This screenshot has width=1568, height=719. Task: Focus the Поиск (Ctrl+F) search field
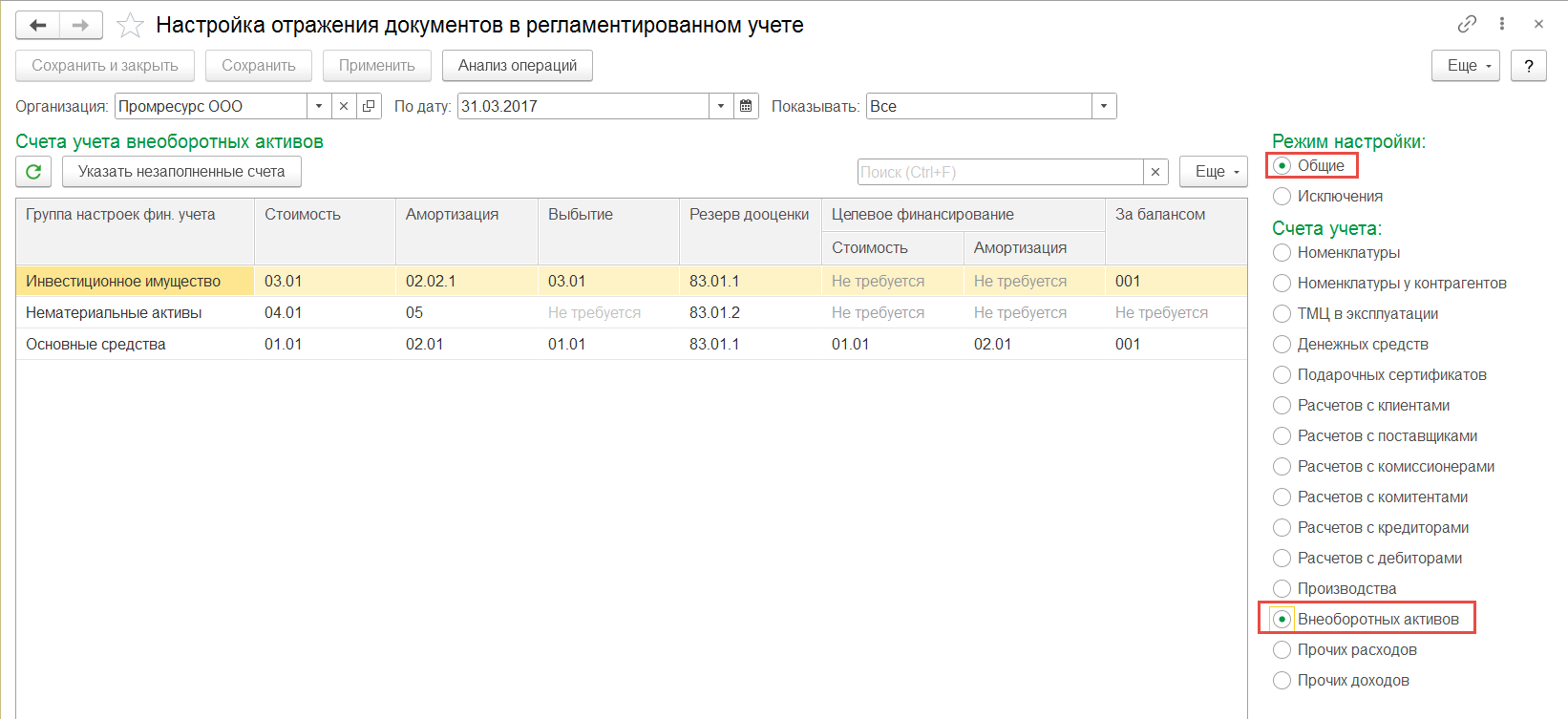click(x=1000, y=172)
